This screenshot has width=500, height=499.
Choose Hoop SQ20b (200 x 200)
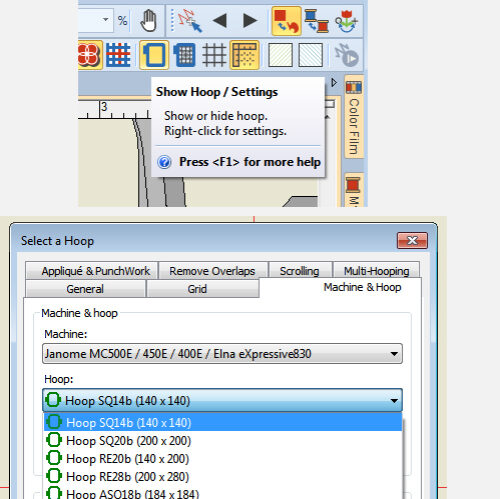tap(223, 441)
